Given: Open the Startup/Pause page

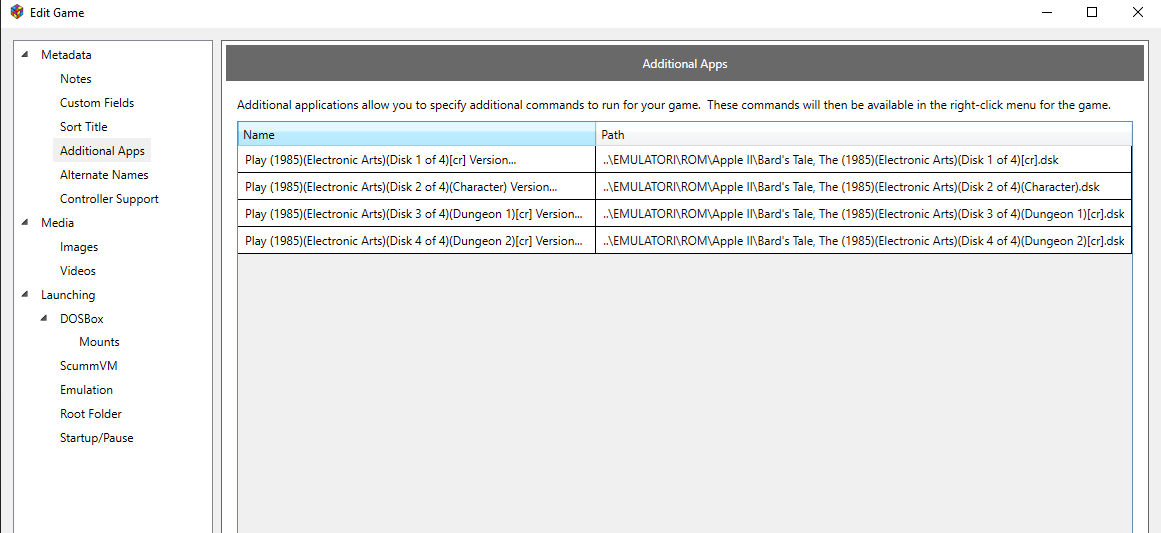Looking at the screenshot, I should coord(96,438).
